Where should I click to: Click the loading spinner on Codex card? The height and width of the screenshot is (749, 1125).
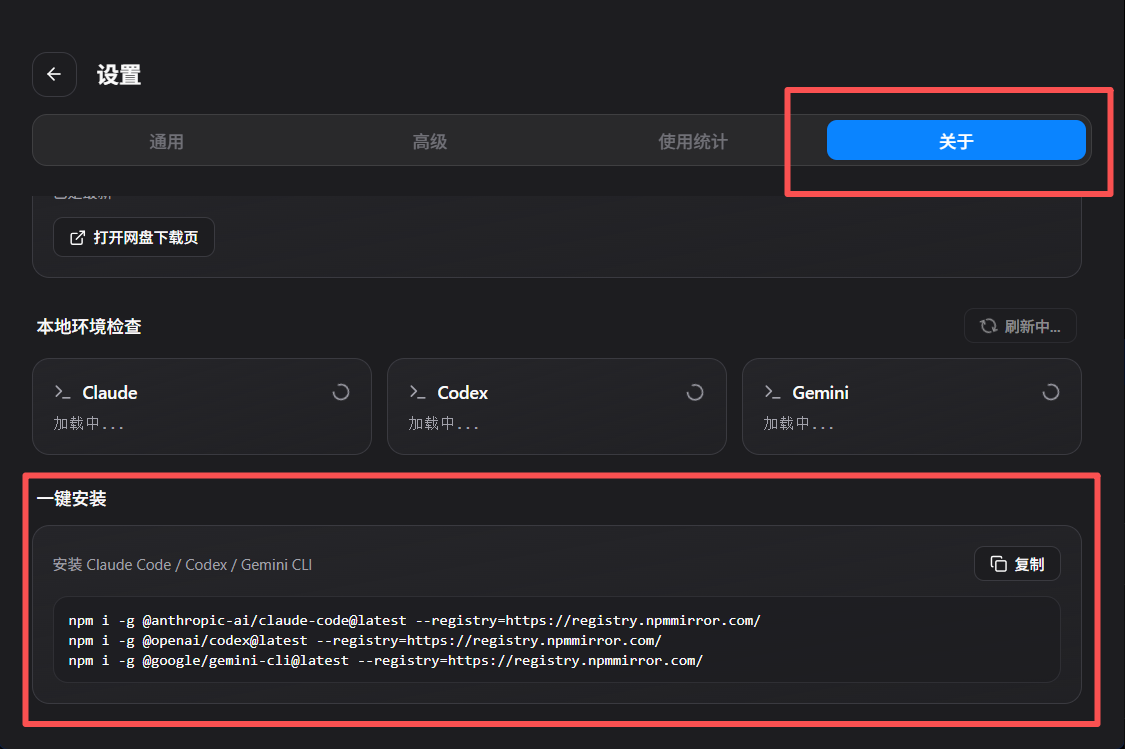[x=695, y=393]
